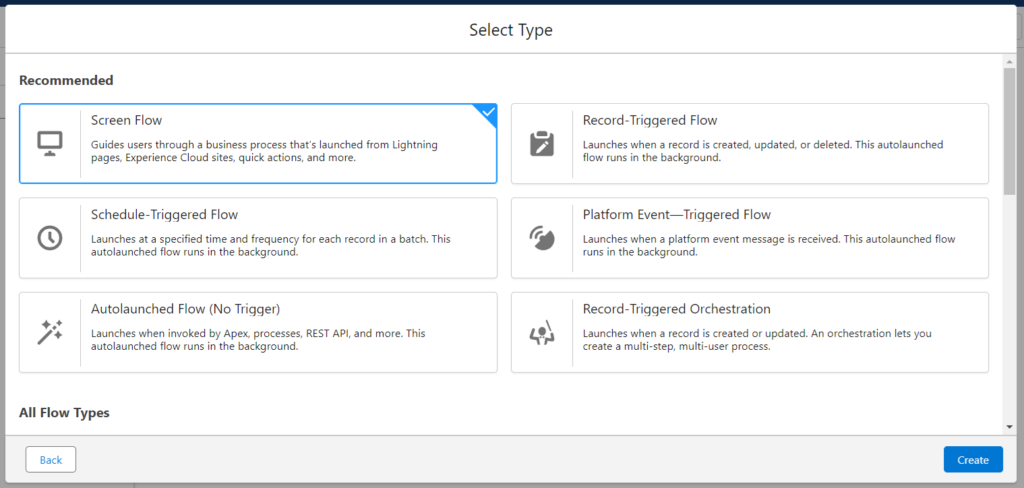Image resolution: width=1024 pixels, height=488 pixels.
Task: Go back with the Back button
Action: tap(51, 459)
